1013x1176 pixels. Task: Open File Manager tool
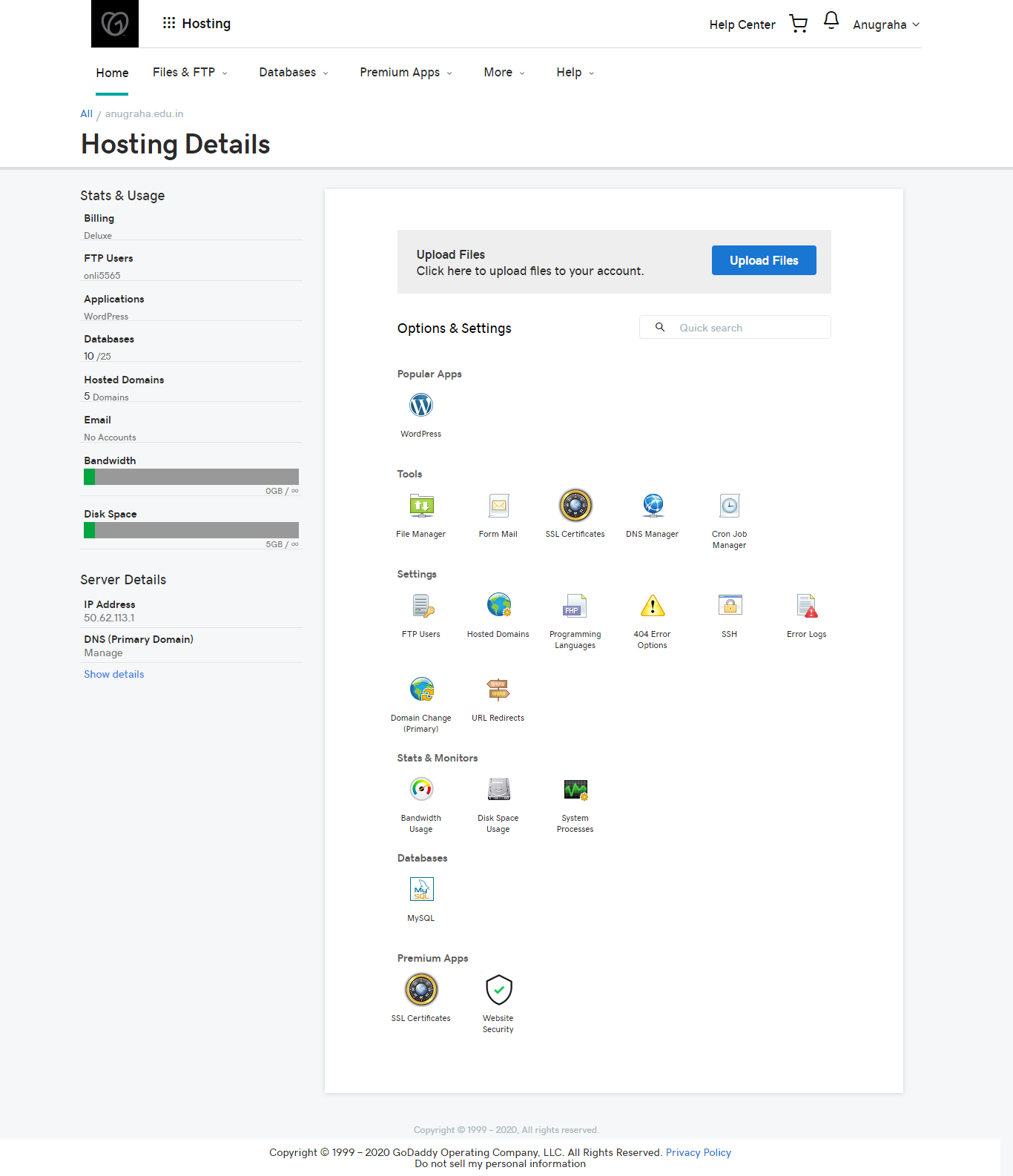pos(421,506)
